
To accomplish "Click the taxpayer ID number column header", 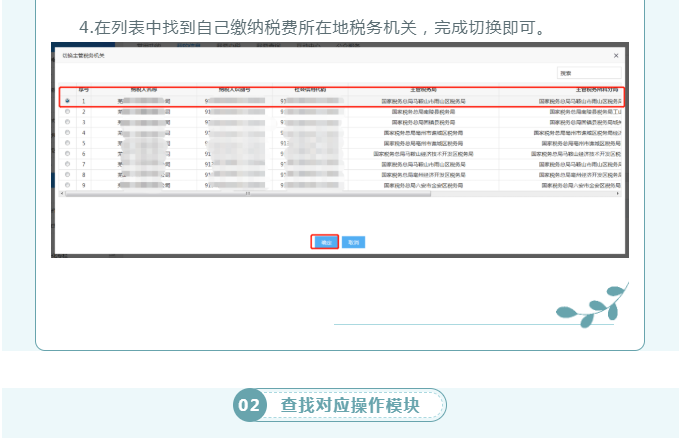I will [x=234, y=90].
